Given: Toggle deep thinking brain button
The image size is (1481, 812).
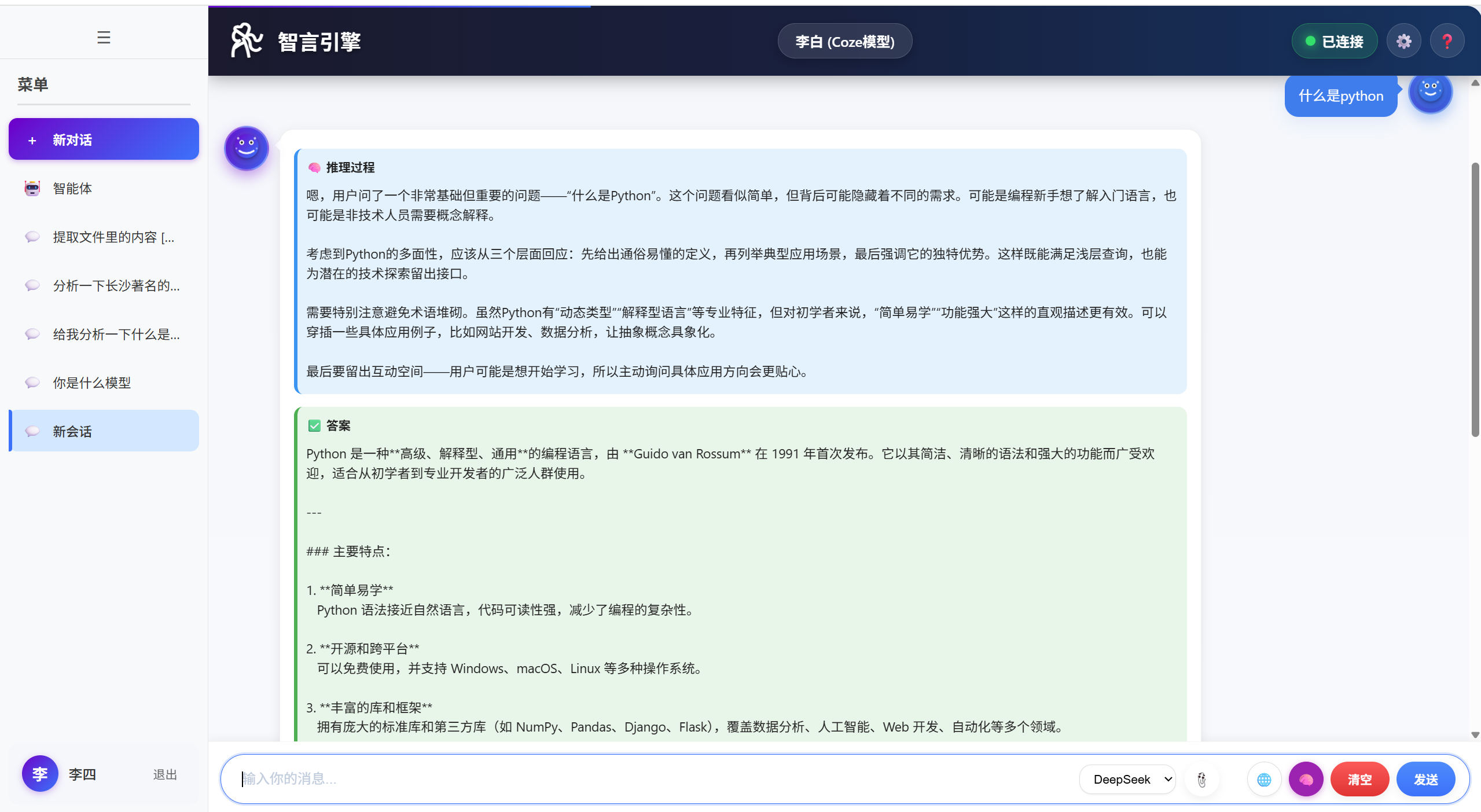Looking at the screenshot, I should pyautogui.click(x=1306, y=780).
